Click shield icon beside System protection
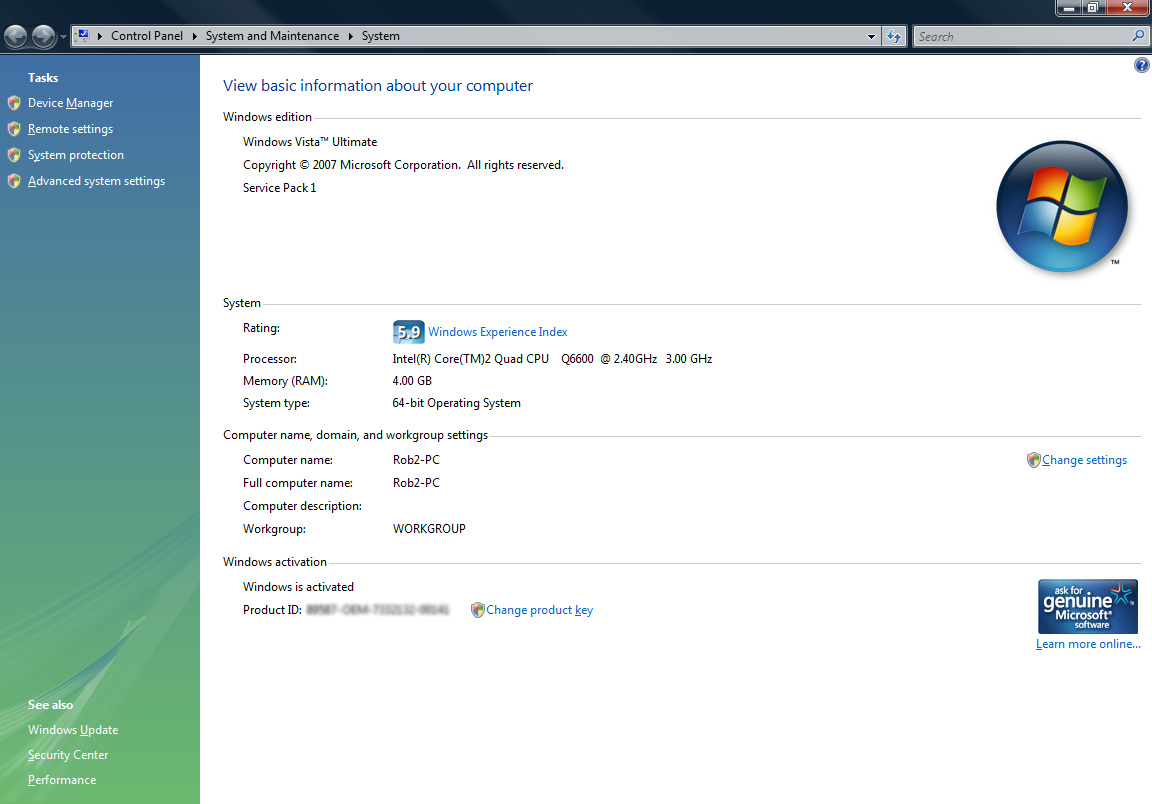 [x=14, y=155]
